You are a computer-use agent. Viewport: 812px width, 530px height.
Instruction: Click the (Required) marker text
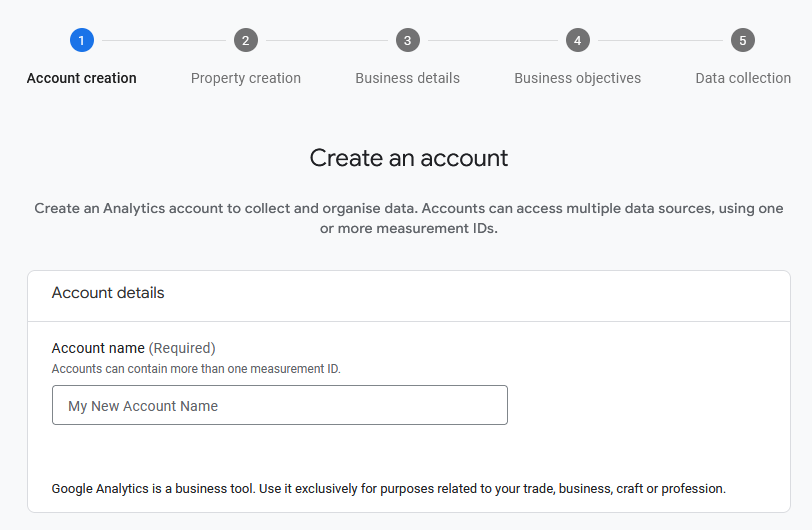182,348
